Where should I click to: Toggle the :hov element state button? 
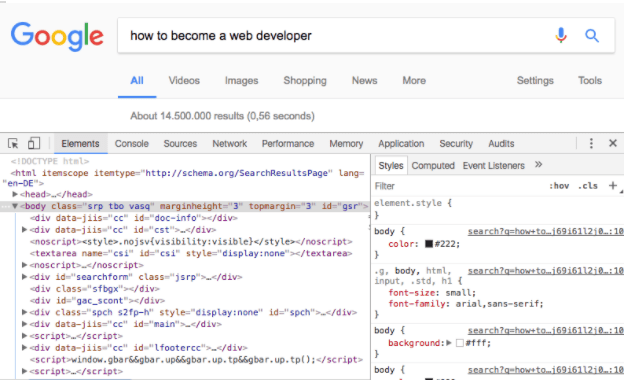click(x=559, y=186)
